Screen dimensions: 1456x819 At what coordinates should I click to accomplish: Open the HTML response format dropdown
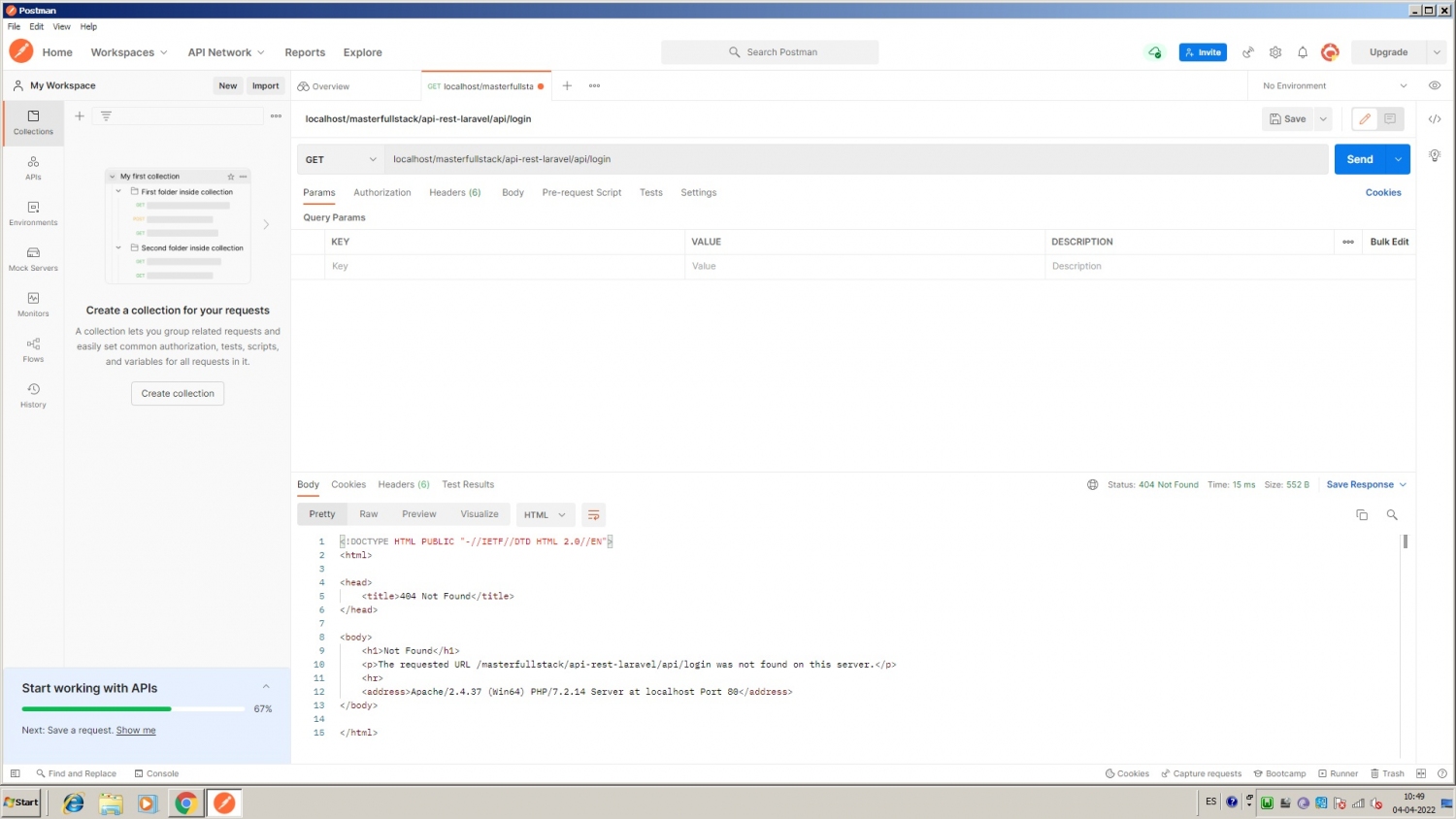coord(545,514)
